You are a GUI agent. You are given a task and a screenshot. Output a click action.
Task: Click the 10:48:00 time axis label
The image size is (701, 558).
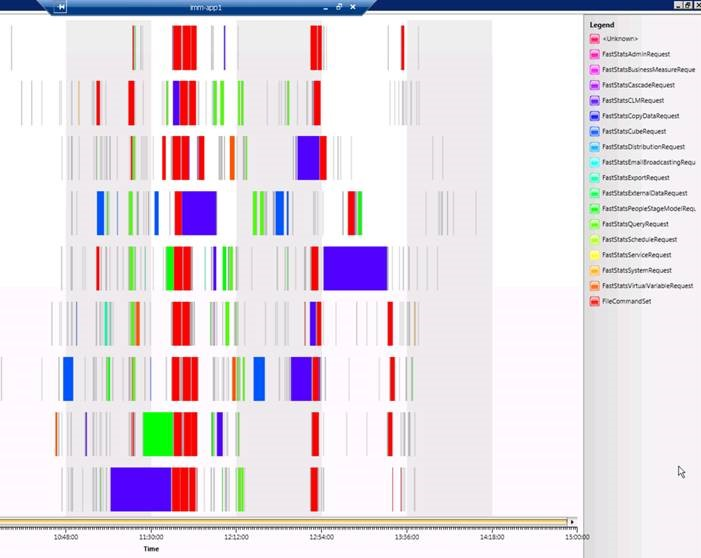66,537
